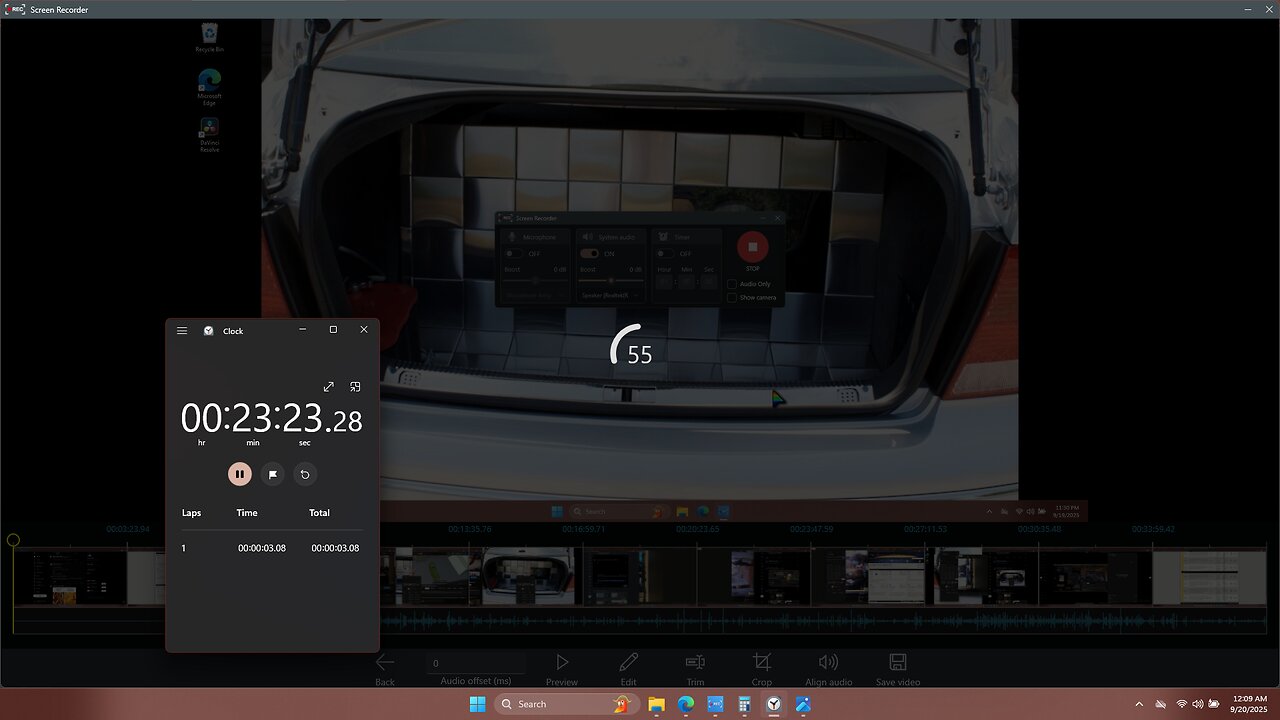Image resolution: width=1280 pixels, height=720 pixels.
Task: Click the Save video button
Action: point(898,663)
